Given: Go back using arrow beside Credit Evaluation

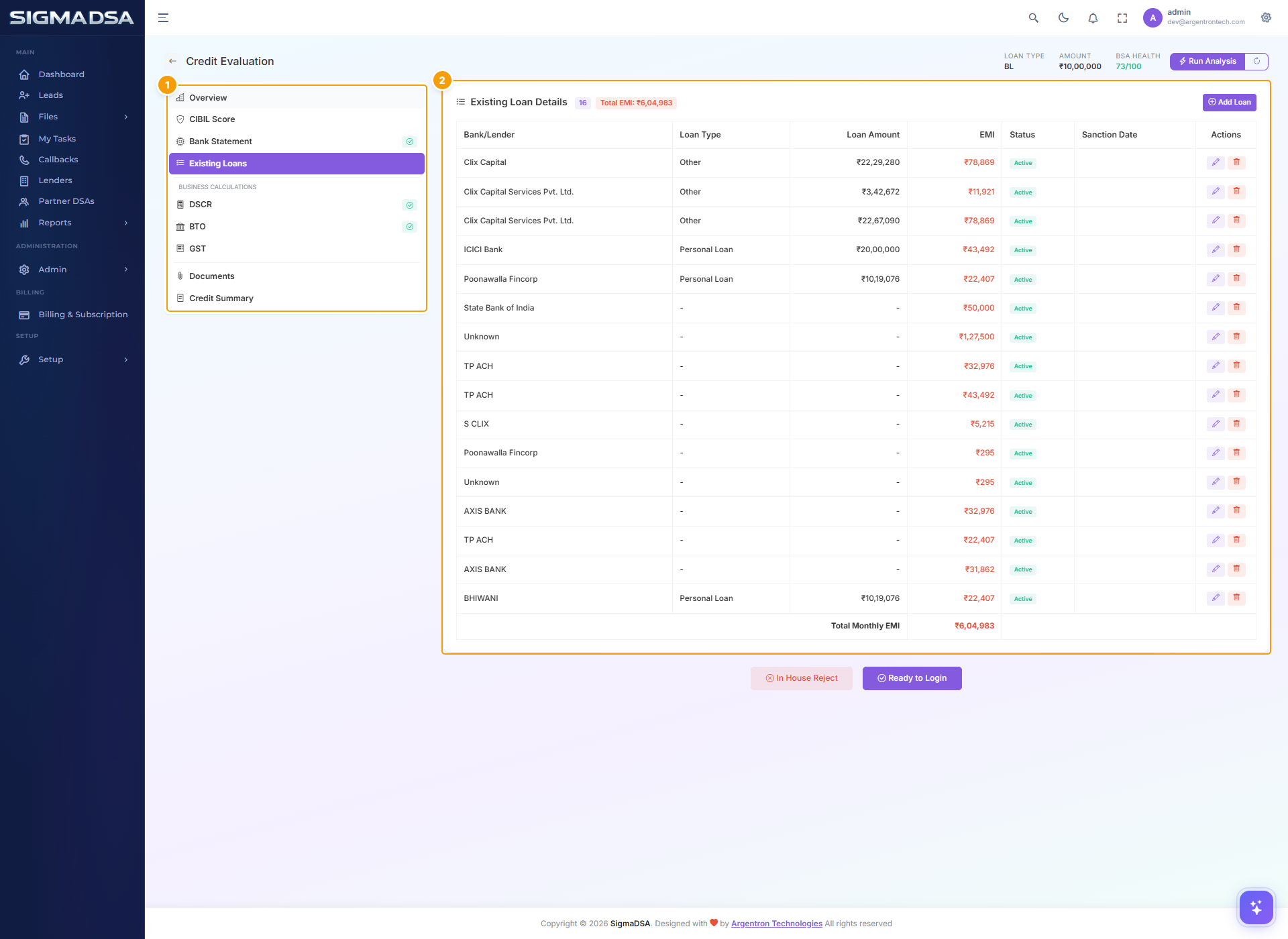Looking at the screenshot, I should pos(172,61).
